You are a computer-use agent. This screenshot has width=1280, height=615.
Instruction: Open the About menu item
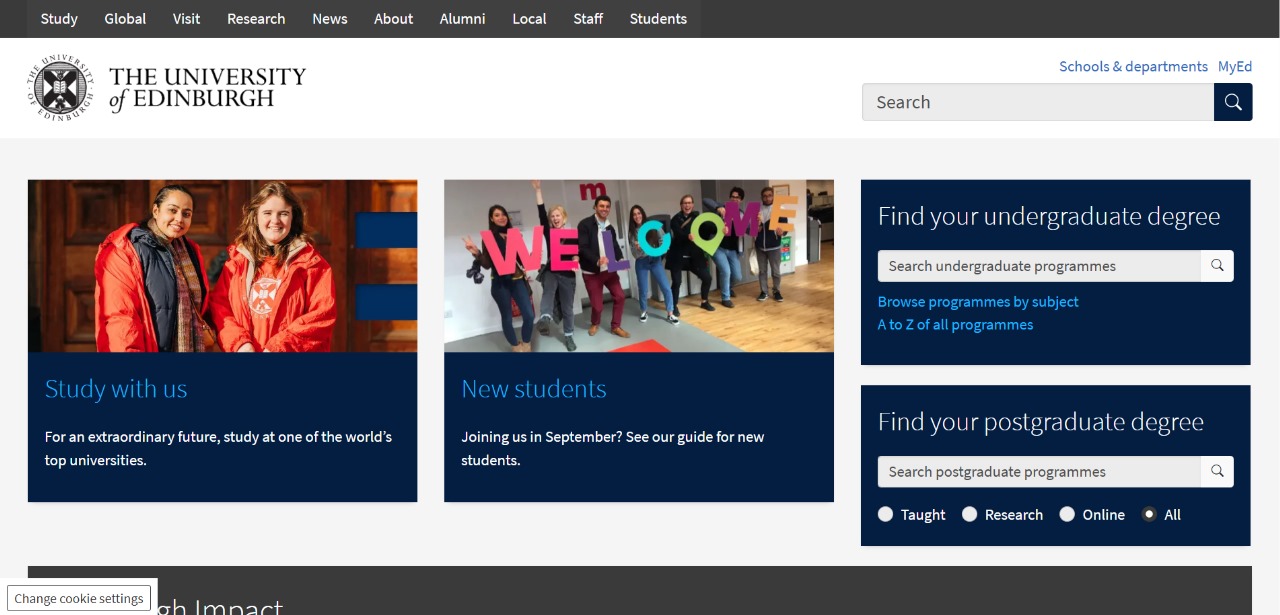point(393,19)
